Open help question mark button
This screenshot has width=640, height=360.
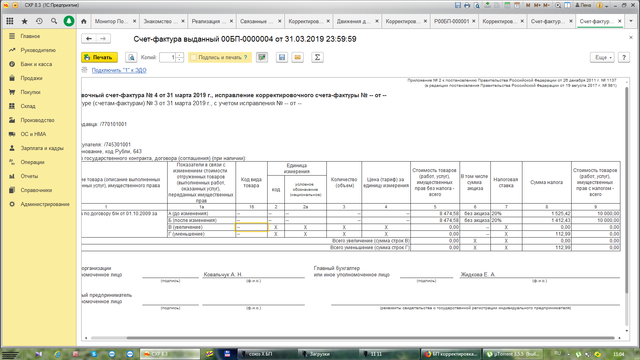tap(624, 58)
